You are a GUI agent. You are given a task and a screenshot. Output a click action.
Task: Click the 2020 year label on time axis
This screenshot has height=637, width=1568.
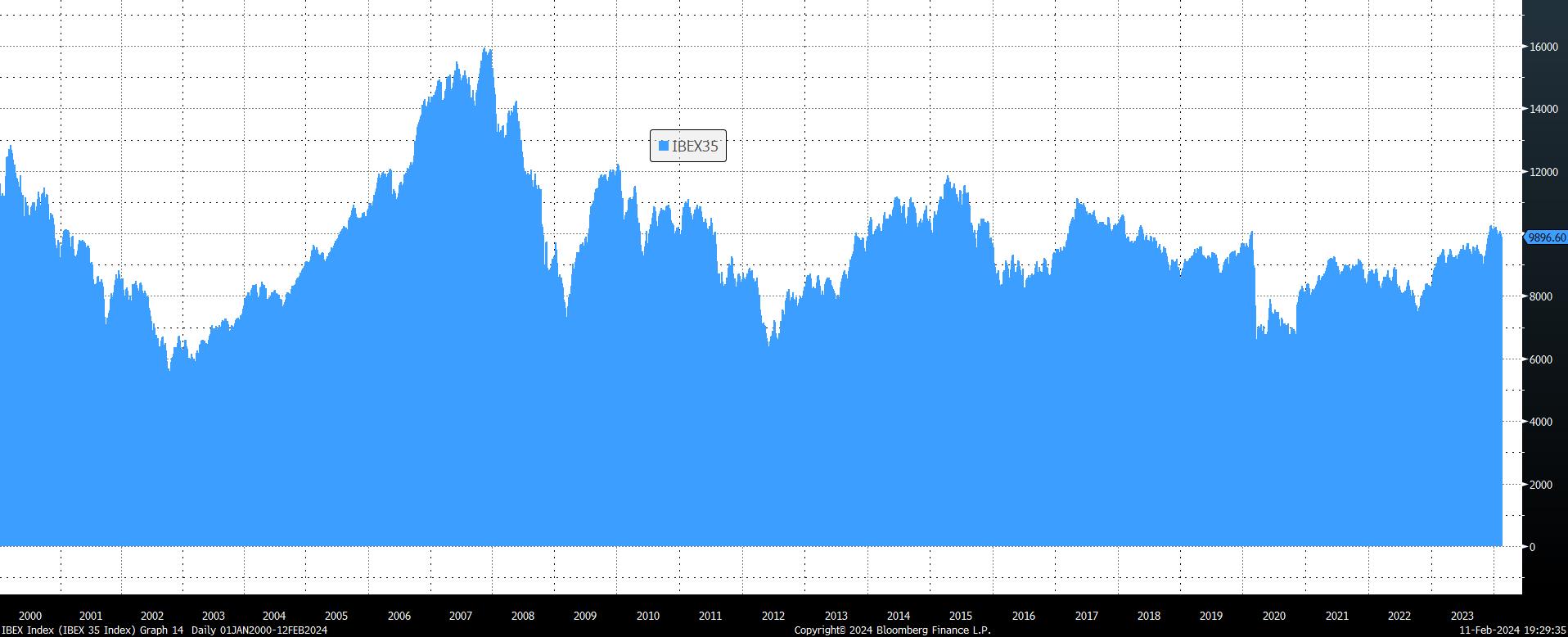1273,616
